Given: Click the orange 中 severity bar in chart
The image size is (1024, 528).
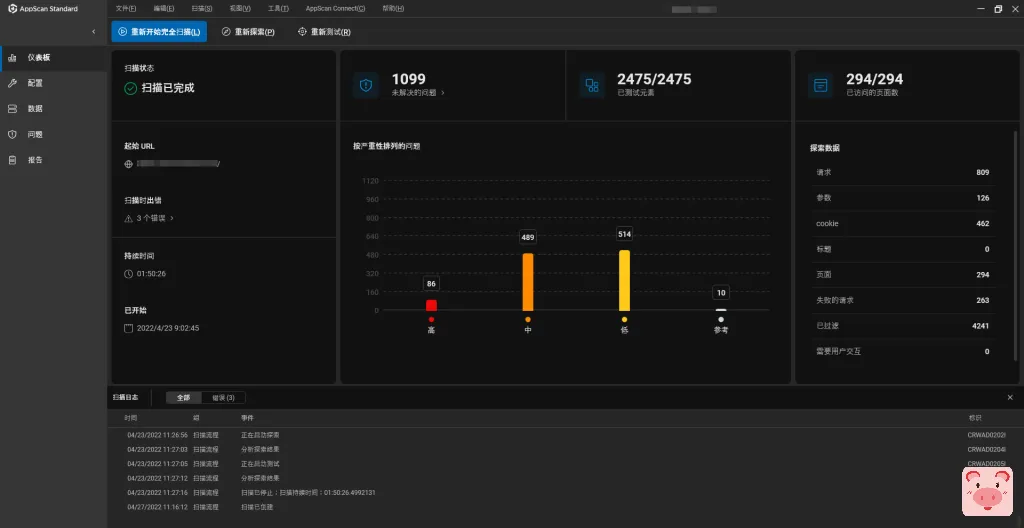Looking at the screenshot, I should 528,281.
